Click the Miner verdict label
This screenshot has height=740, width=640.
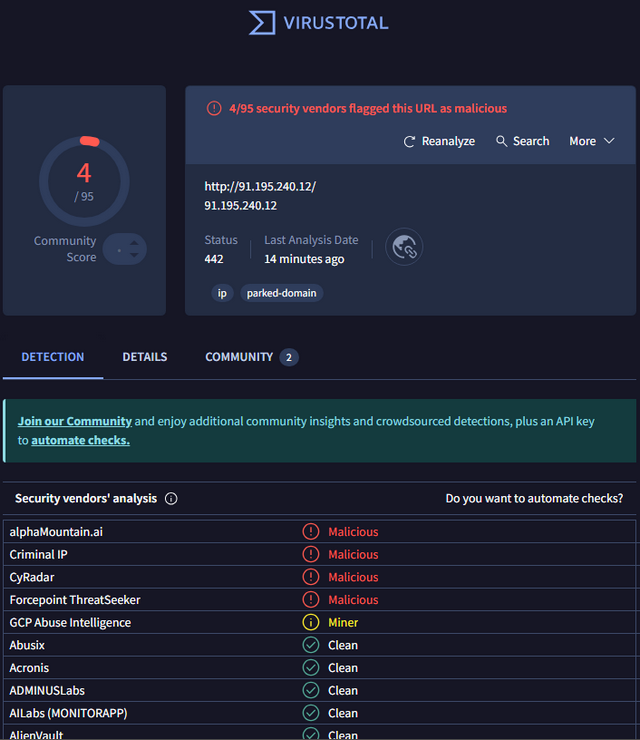pos(343,622)
